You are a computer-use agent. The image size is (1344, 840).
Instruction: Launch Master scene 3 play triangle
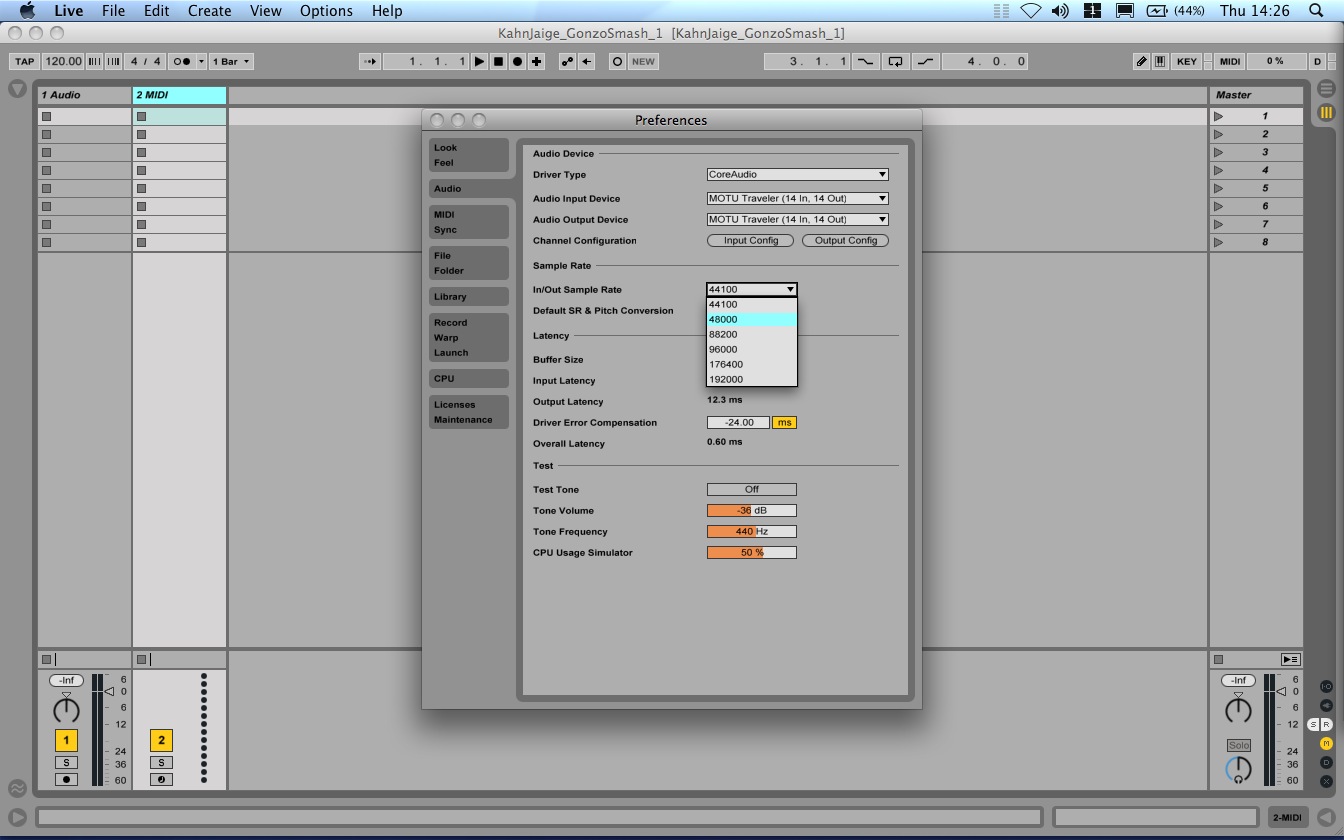1218,152
